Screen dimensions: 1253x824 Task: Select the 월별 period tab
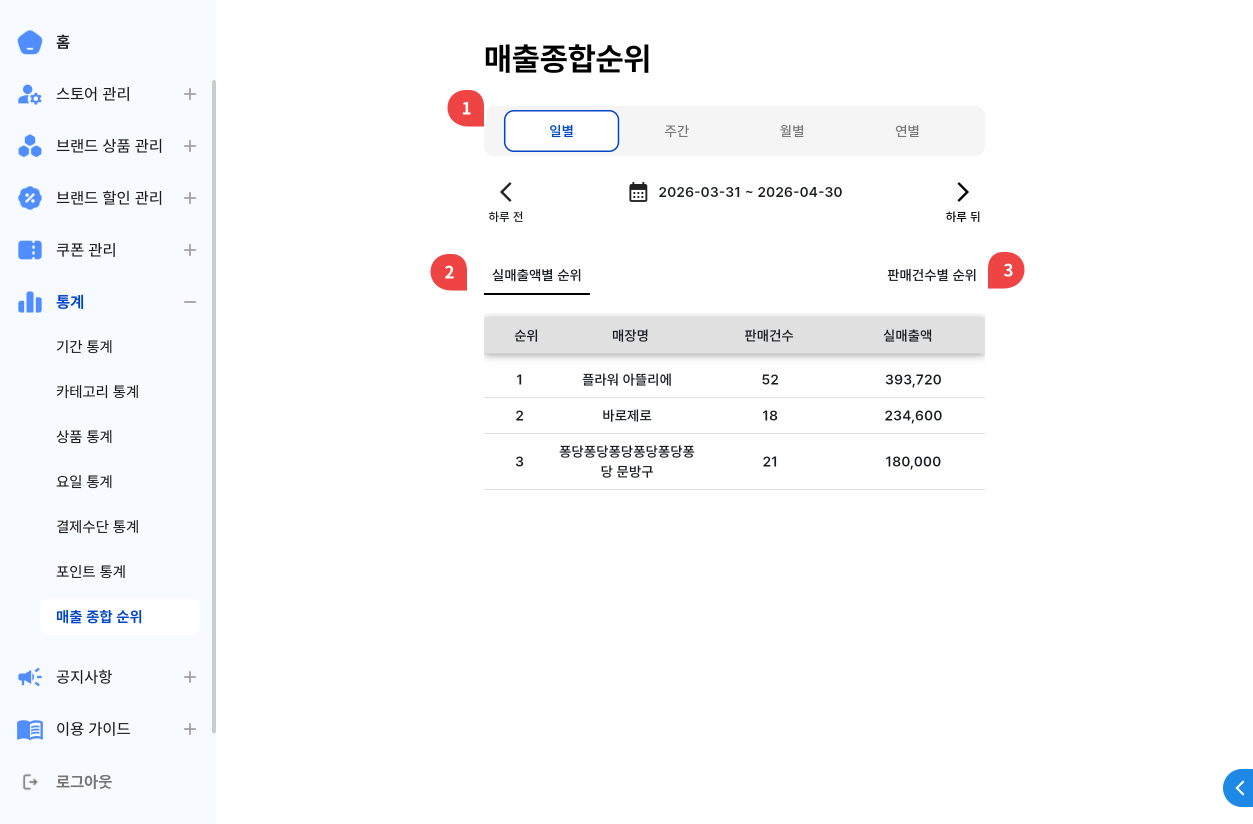(x=792, y=131)
